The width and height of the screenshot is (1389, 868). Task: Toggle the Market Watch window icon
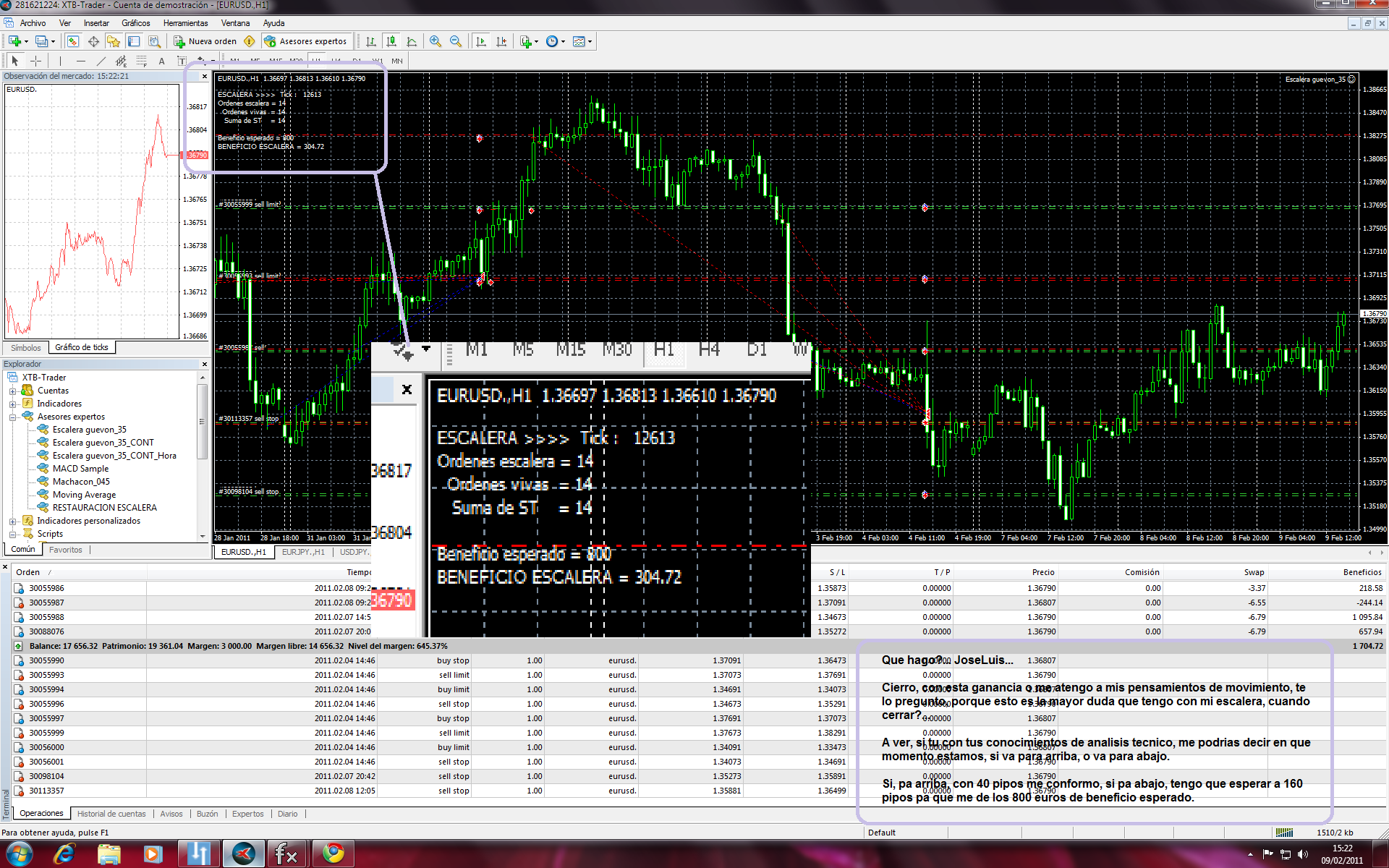(72, 41)
